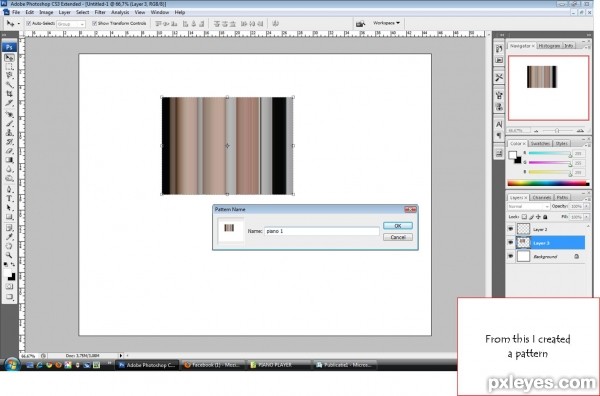
Task: Select the Crop tool
Action: [x=9, y=94]
